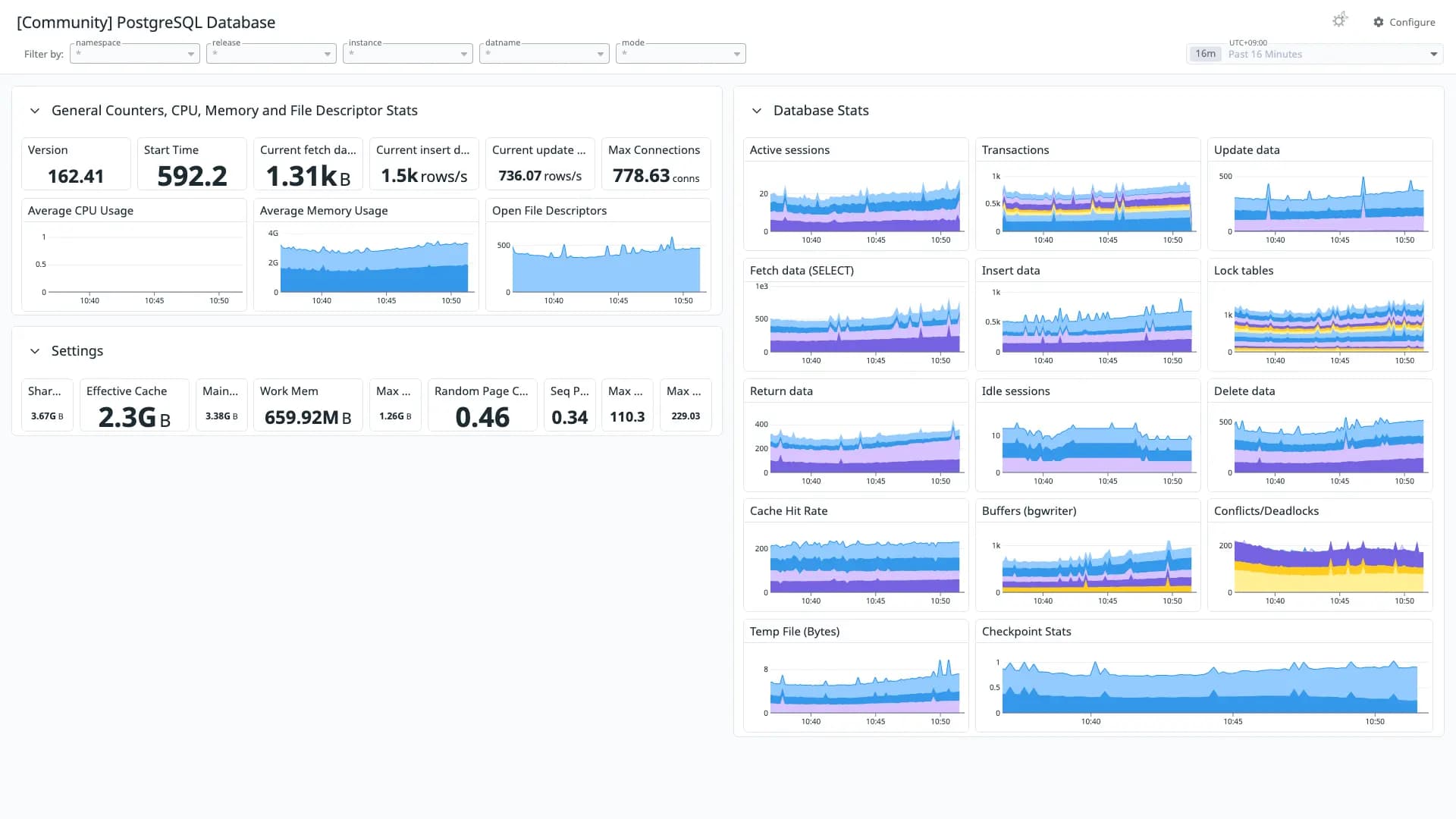Open the namespace filter dropdown

[135, 54]
